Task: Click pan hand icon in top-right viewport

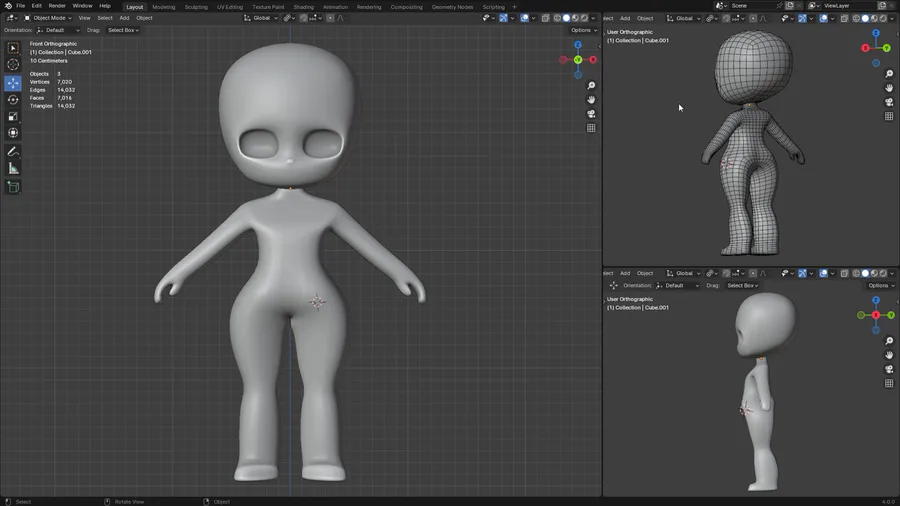Action: point(889,88)
